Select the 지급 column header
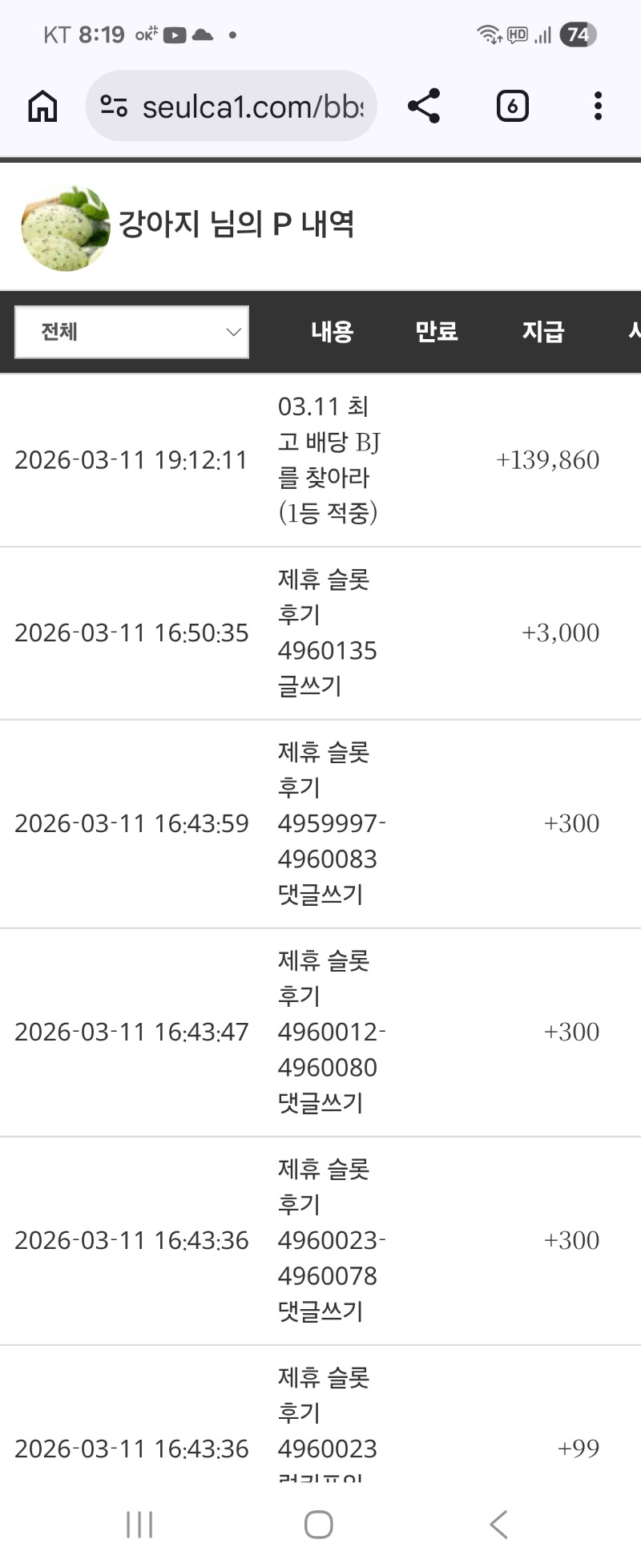 pos(543,331)
